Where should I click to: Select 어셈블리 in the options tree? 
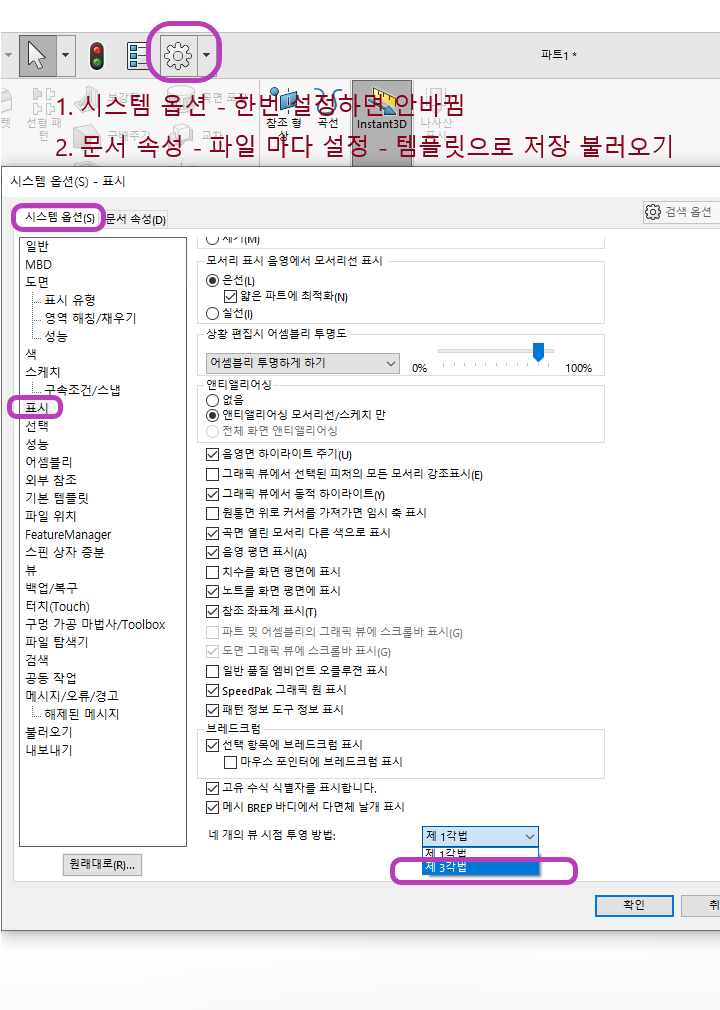49,462
